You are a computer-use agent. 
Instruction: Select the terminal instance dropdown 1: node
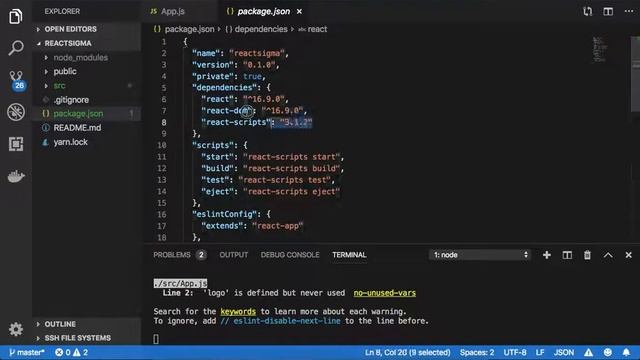point(480,255)
